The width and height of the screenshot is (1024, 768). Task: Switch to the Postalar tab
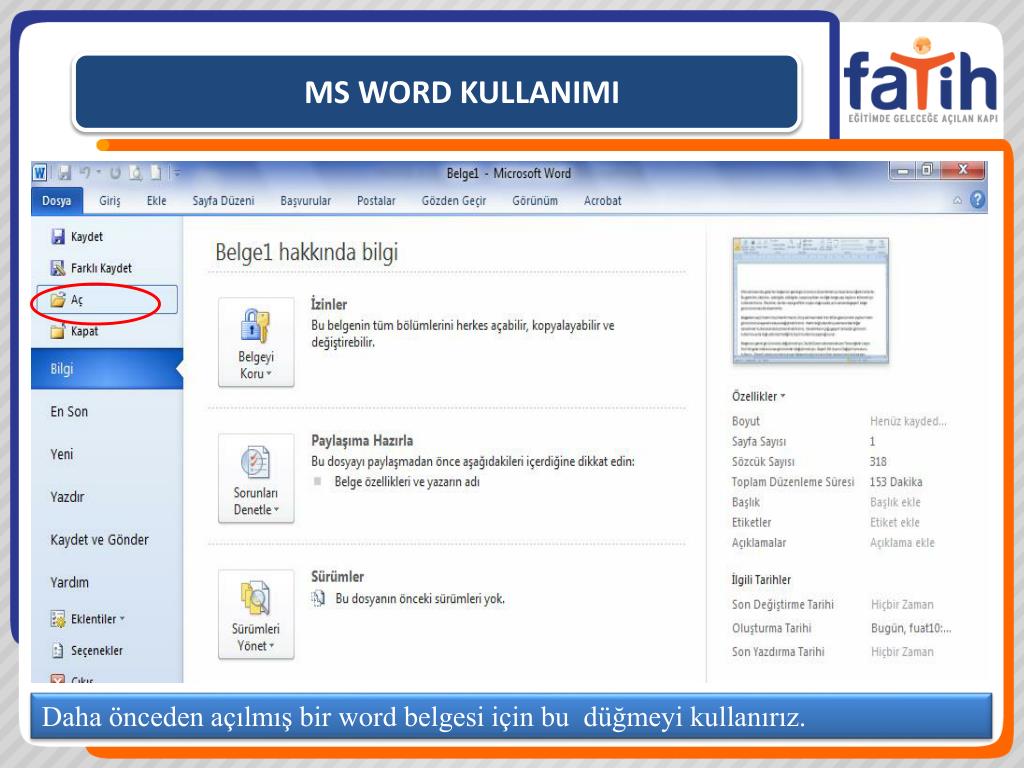(376, 200)
